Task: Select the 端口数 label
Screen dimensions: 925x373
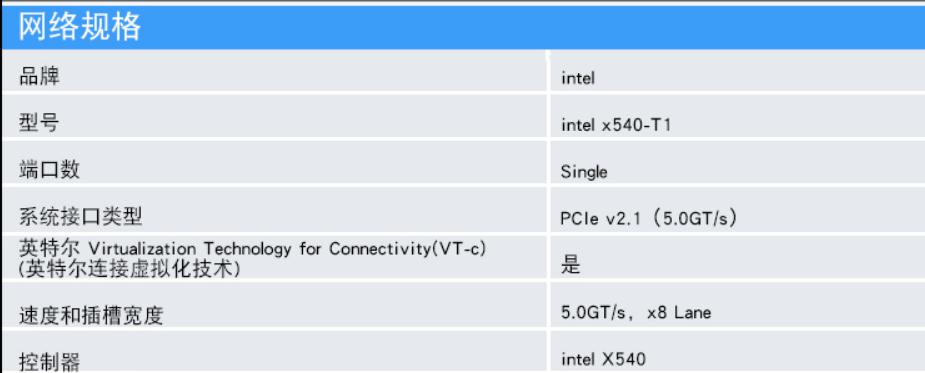Action: tap(50, 171)
